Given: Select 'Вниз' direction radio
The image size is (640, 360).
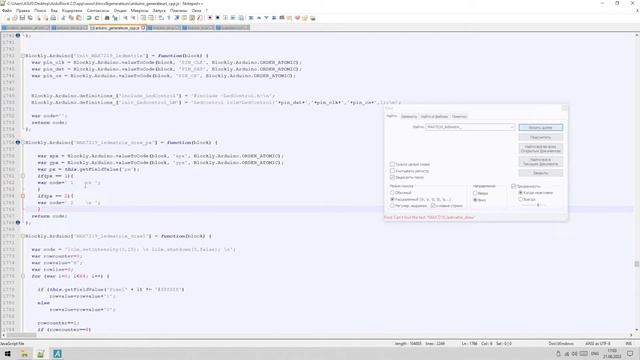Looking at the screenshot, I should click(x=475, y=200).
